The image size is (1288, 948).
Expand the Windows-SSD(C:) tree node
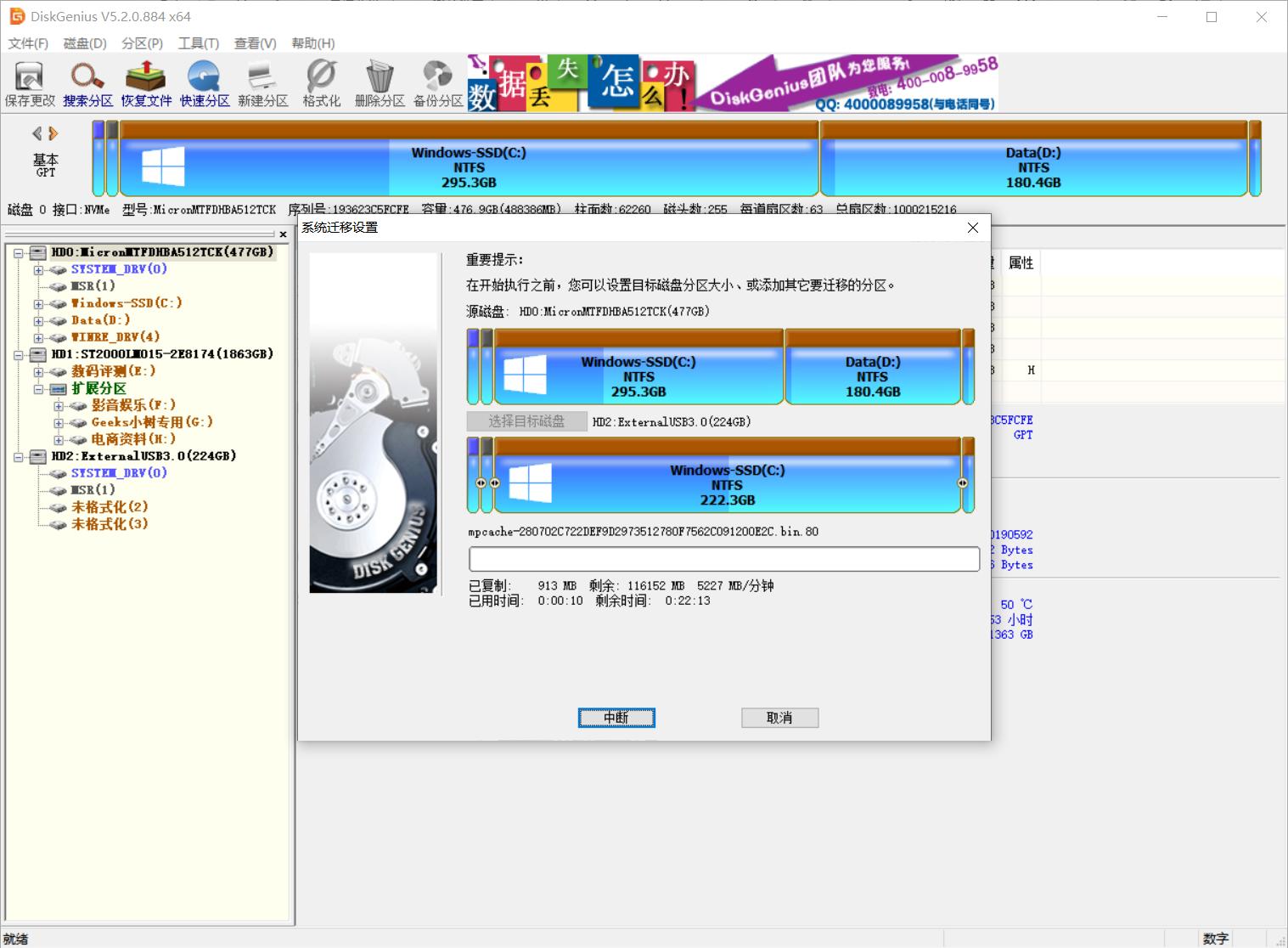[x=38, y=304]
